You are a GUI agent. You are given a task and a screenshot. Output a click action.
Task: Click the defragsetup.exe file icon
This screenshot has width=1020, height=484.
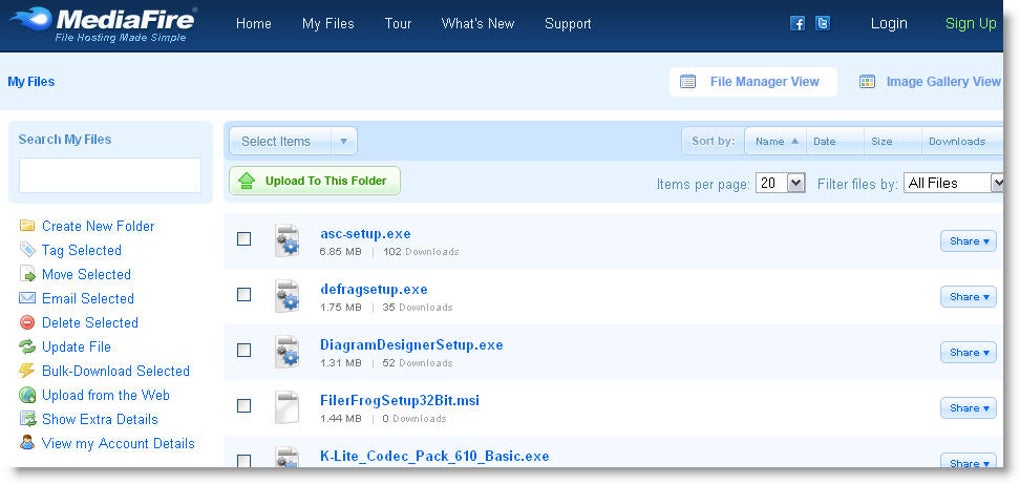pyautogui.click(x=287, y=296)
